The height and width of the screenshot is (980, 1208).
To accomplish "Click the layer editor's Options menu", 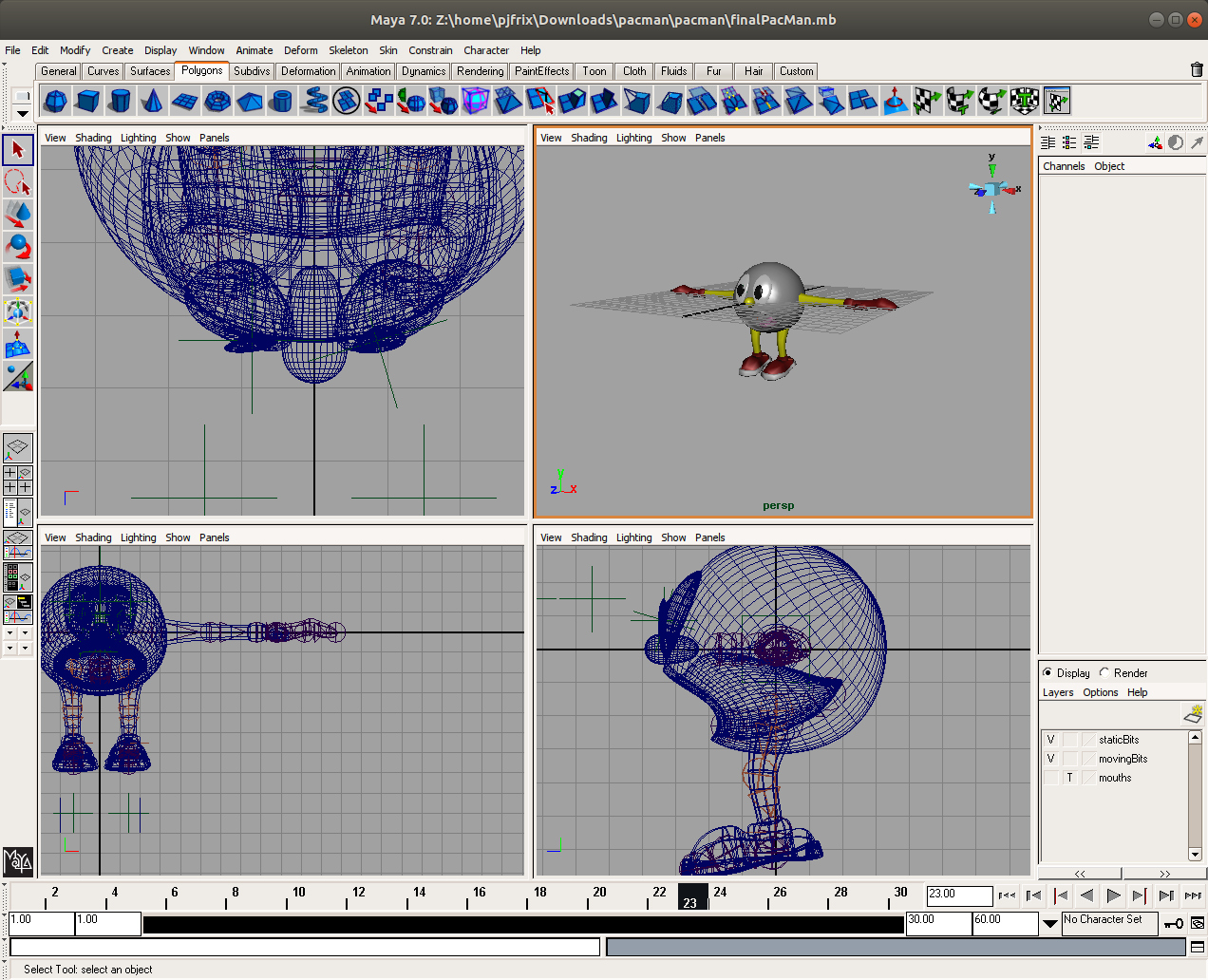I will pos(1100,692).
